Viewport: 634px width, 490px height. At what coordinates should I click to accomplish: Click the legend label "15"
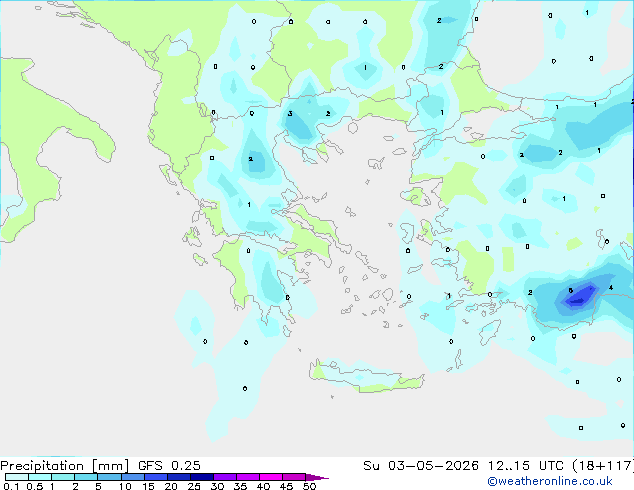(148, 486)
